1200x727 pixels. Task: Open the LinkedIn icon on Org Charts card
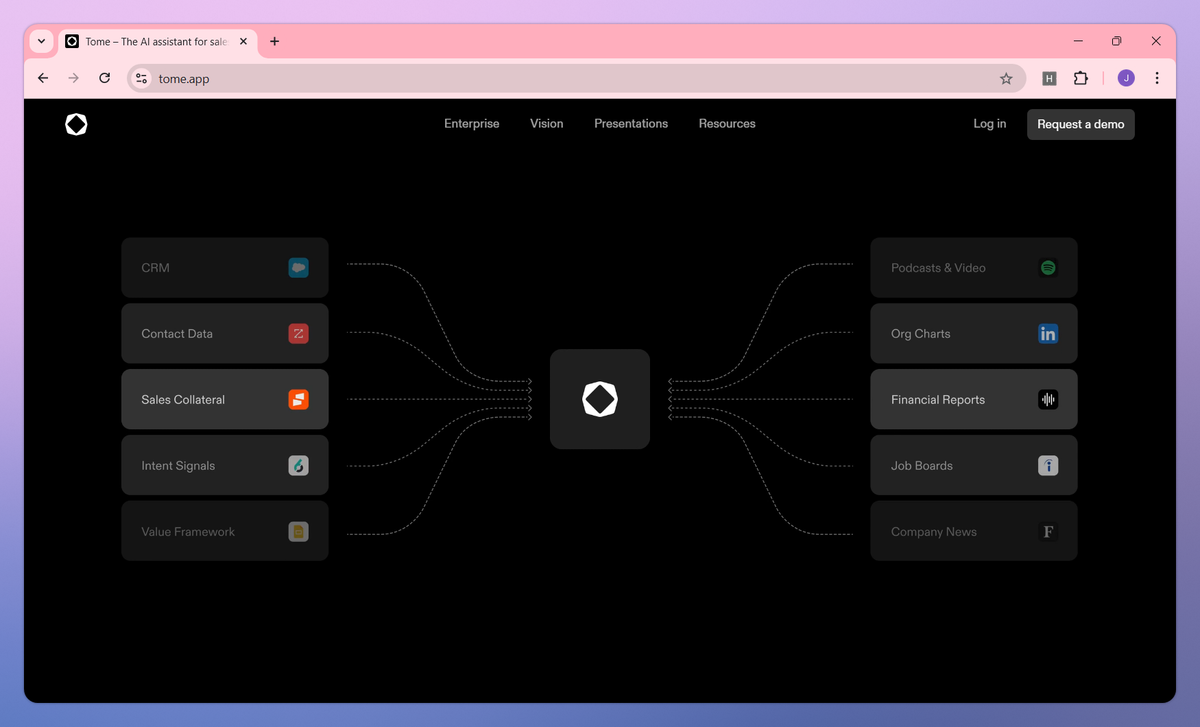[1047, 333]
